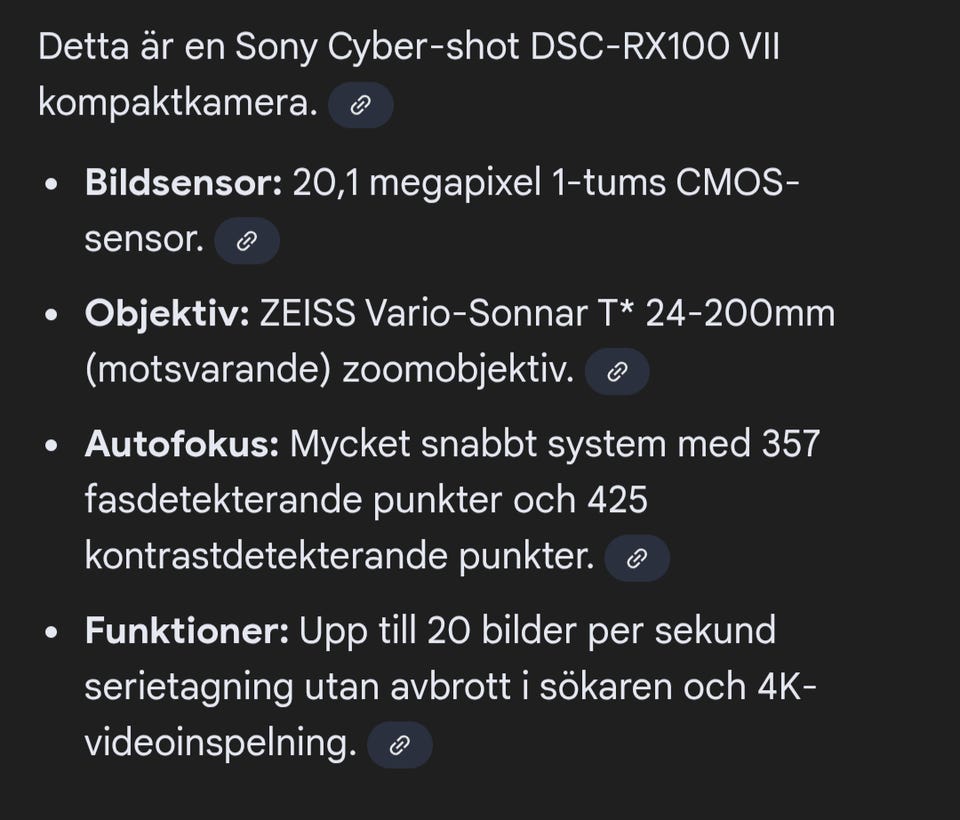Open source link after the kompaktkamera sentence
The width and height of the screenshot is (960, 820).
click(x=360, y=106)
